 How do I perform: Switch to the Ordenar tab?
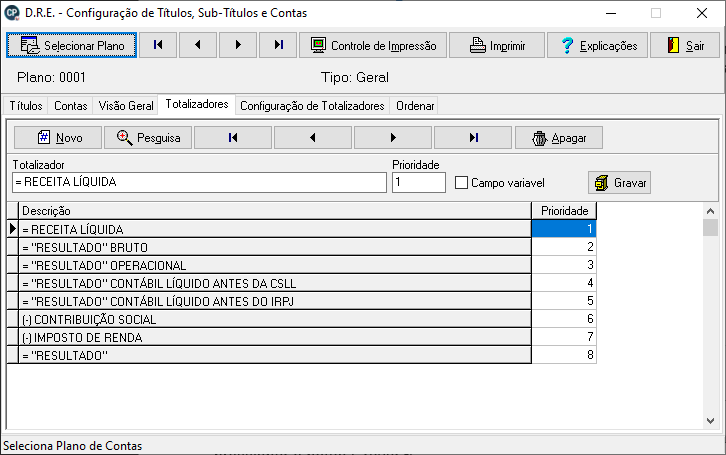(415, 106)
